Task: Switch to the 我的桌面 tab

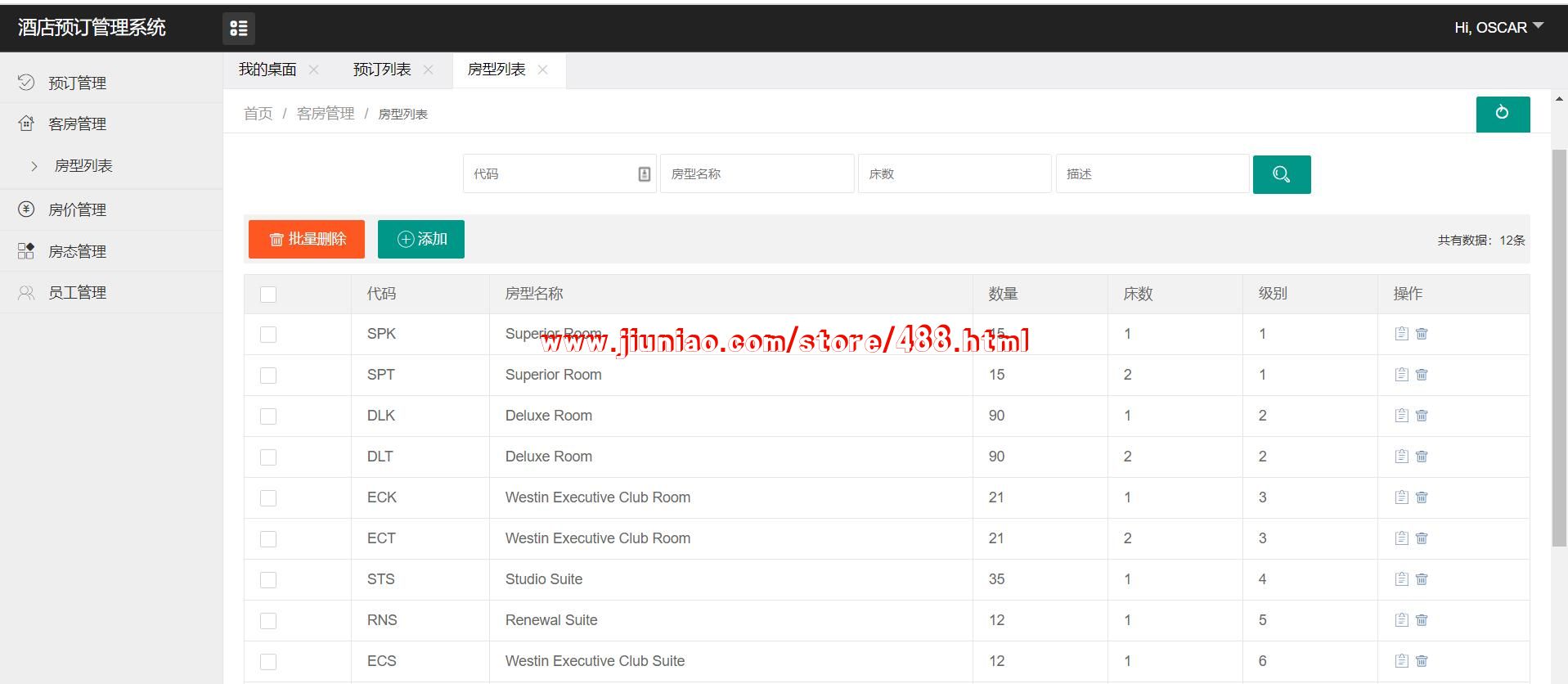Action: point(267,70)
